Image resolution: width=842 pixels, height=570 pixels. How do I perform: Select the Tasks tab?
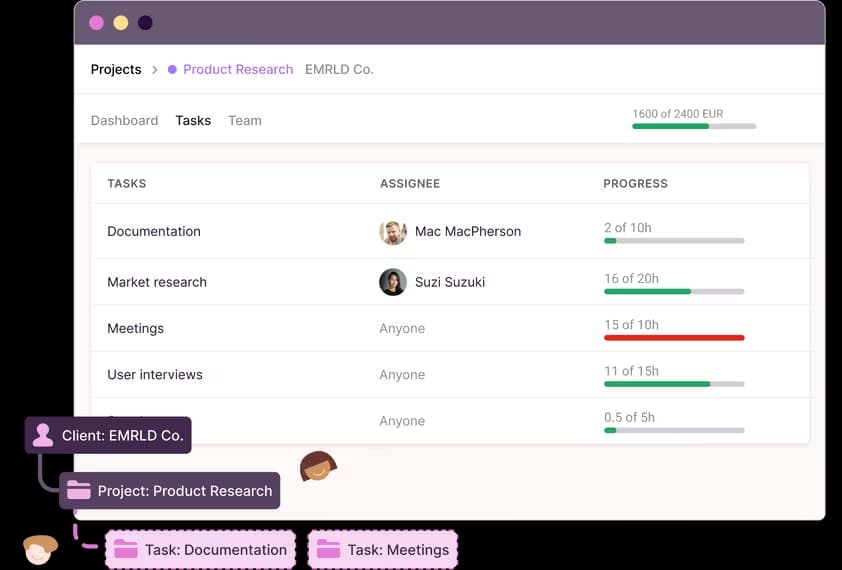coord(193,121)
